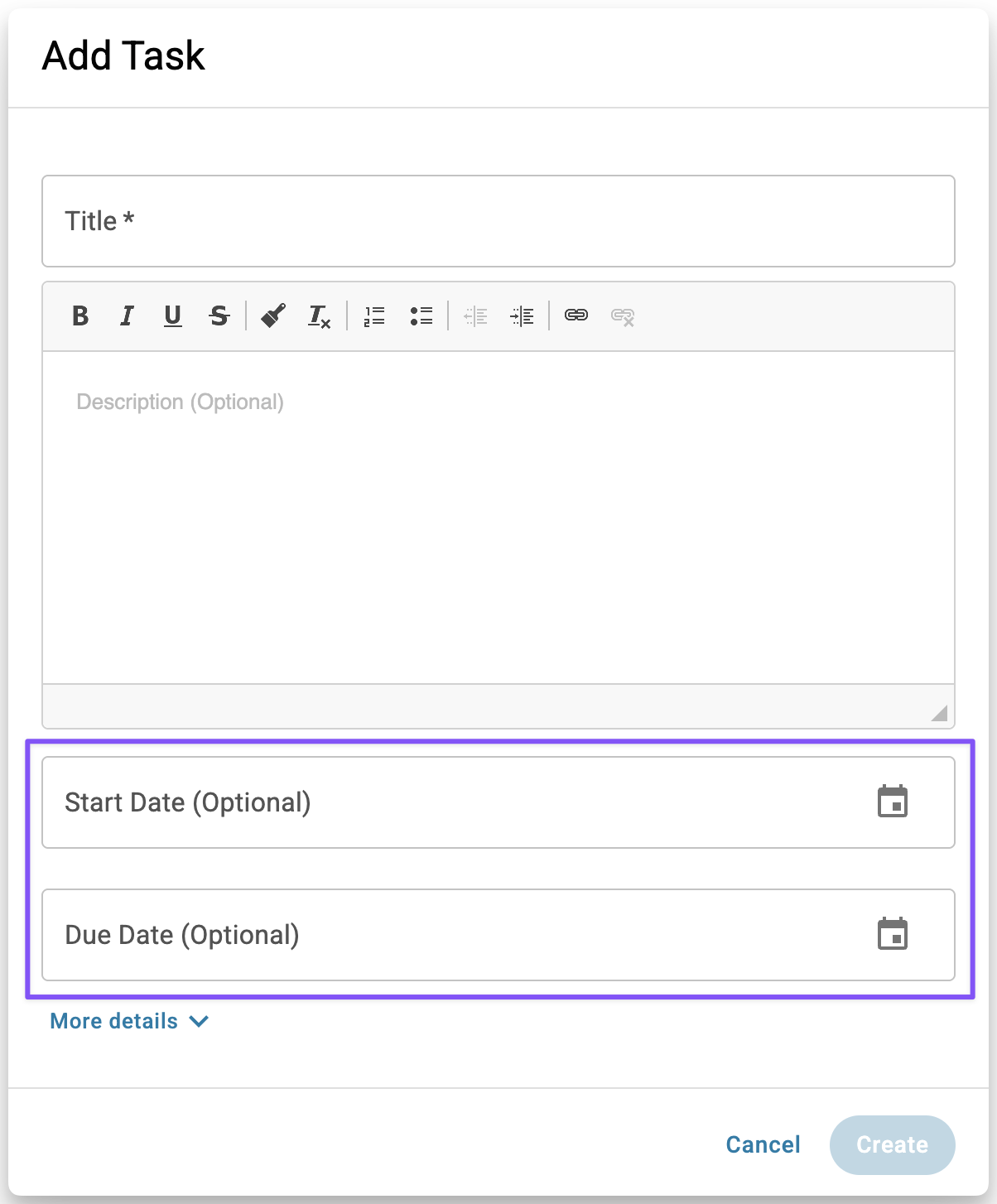Grab the editor resize handle
Viewport: 997px width, 1204px height.
939,713
